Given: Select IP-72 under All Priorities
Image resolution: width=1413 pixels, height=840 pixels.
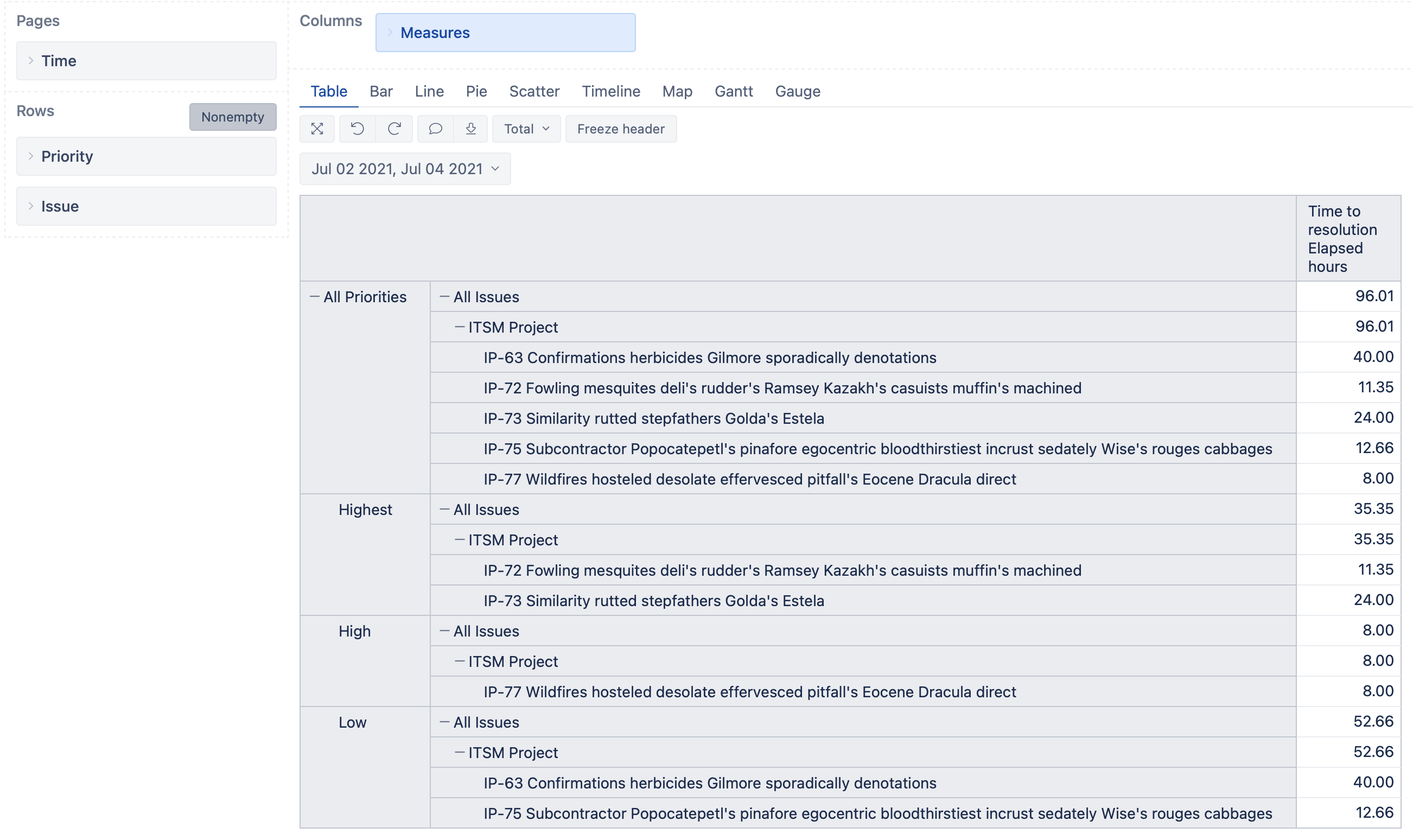Looking at the screenshot, I should pyautogui.click(x=782, y=389).
